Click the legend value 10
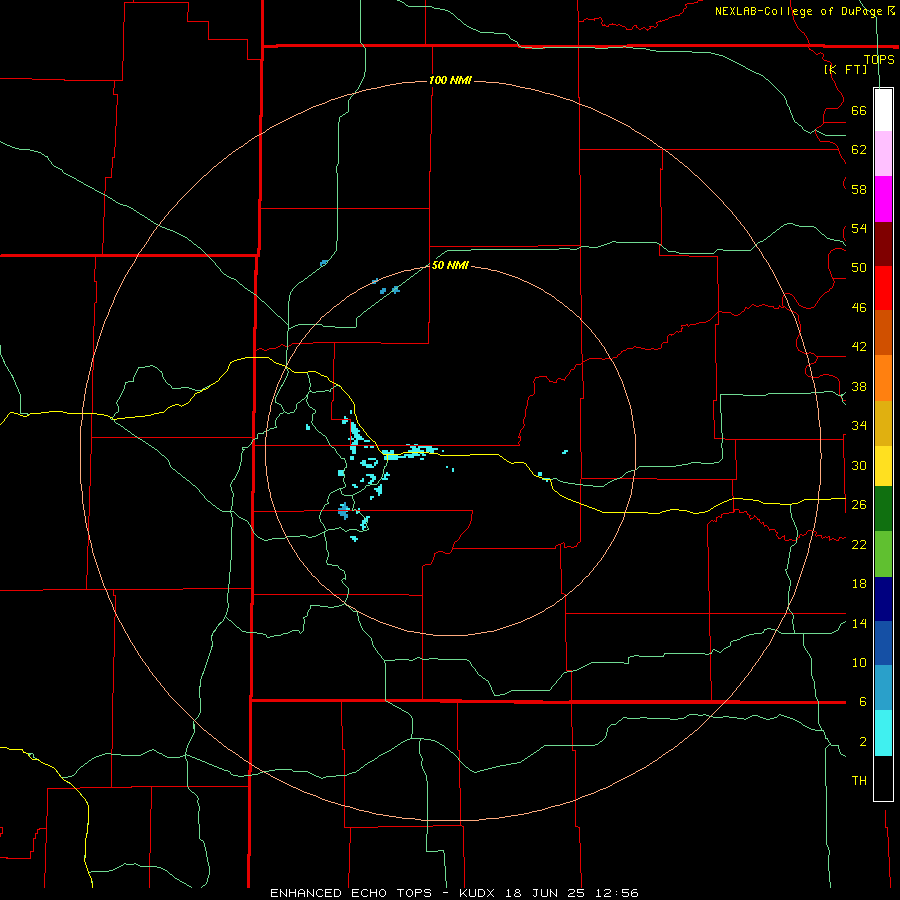 pos(859,663)
